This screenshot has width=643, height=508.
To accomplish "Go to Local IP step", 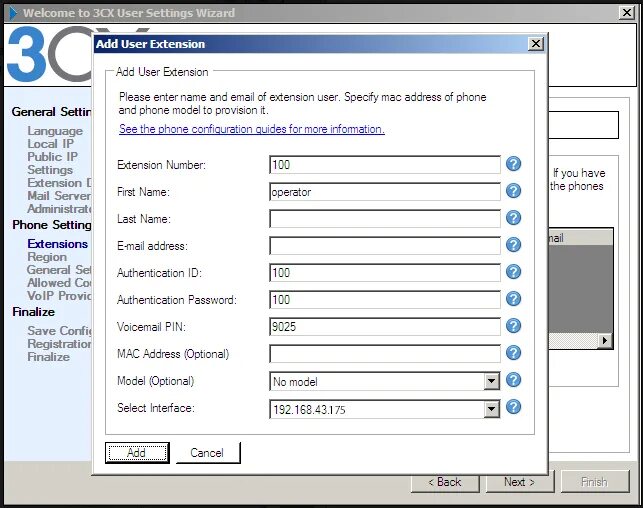I will [50, 144].
